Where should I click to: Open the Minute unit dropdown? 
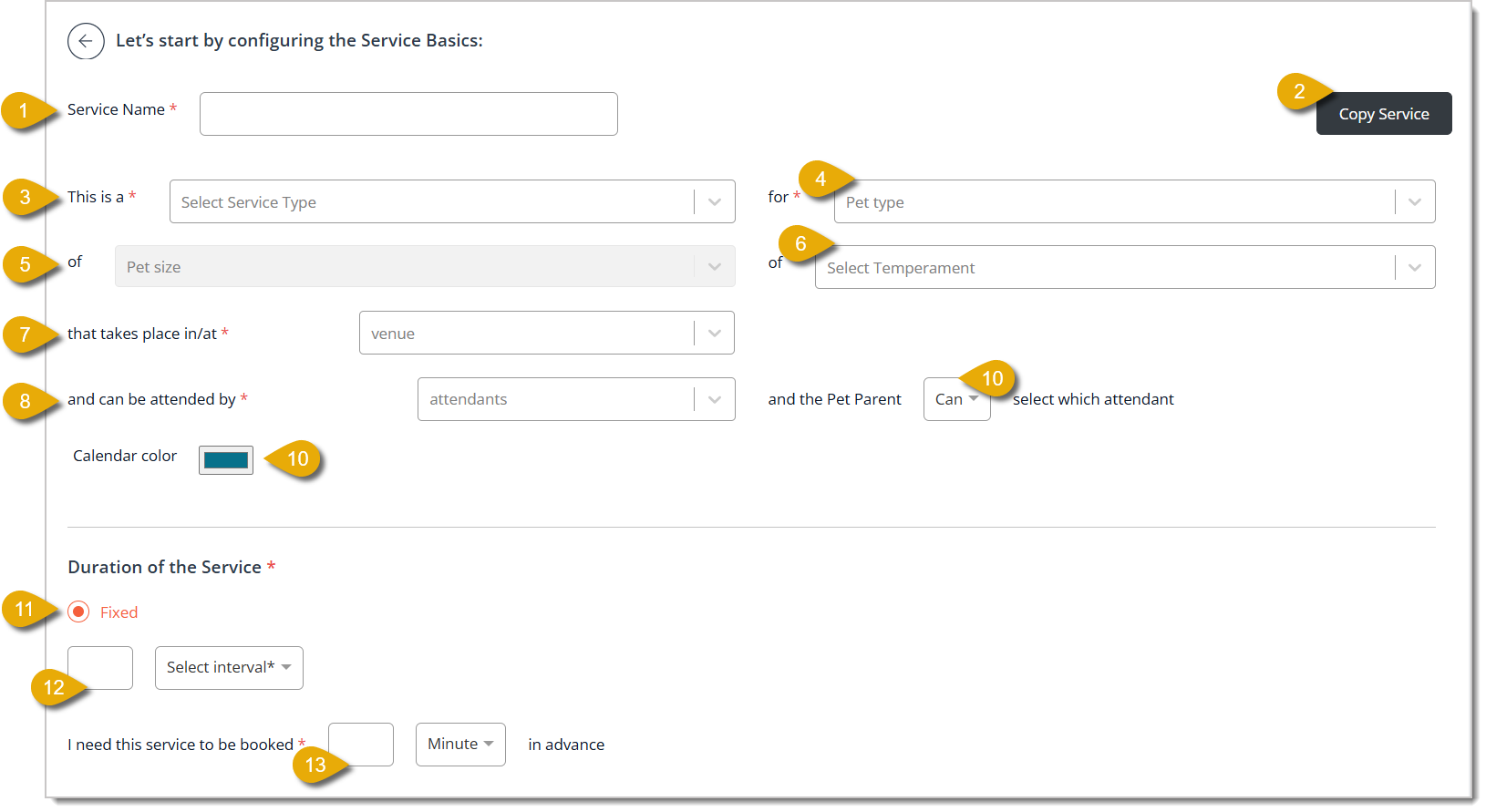tap(460, 745)
